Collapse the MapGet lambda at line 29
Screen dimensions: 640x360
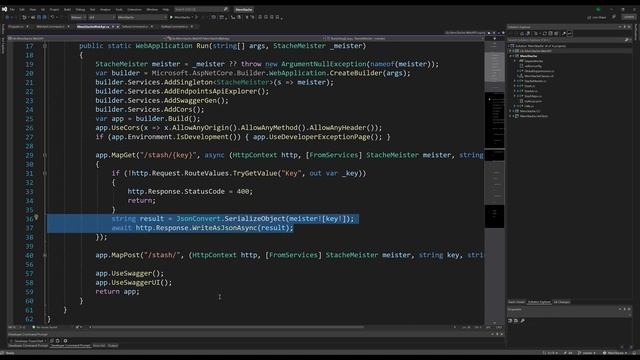45,155
